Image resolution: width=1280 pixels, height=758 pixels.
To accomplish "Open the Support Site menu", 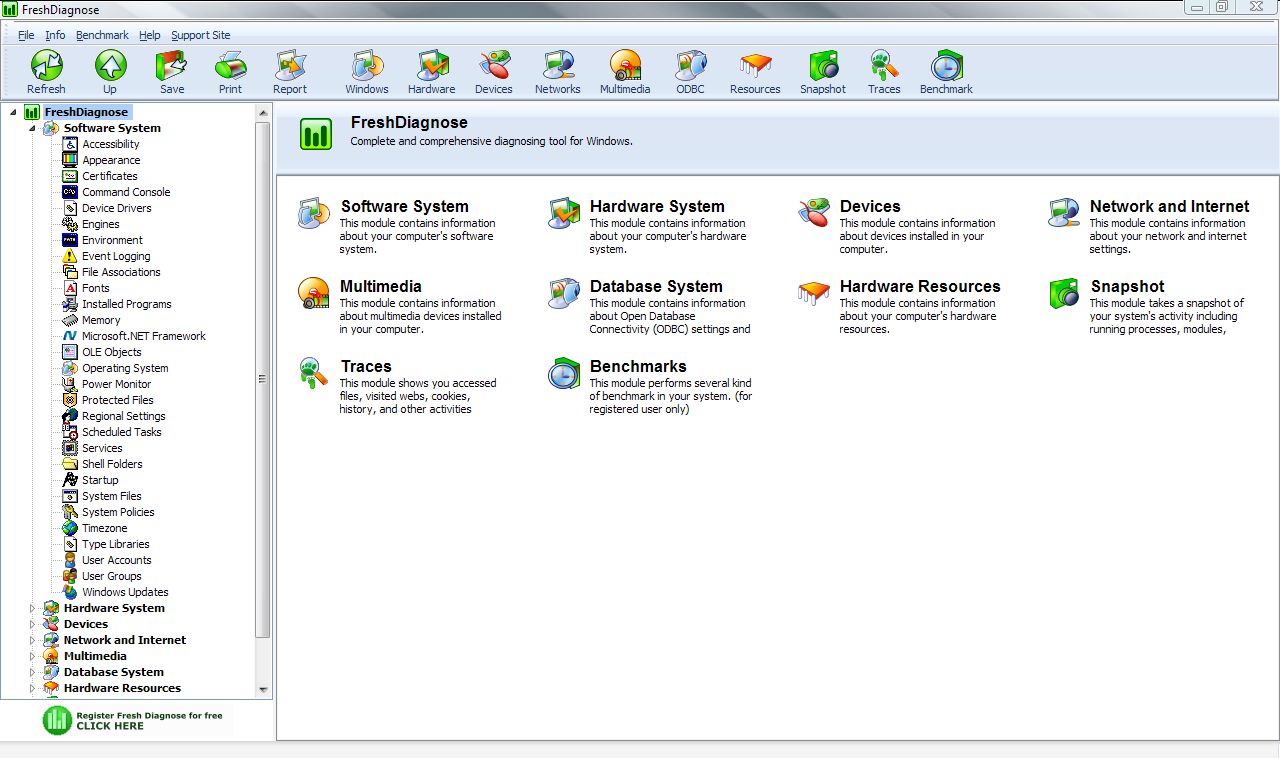I will pyautogui.click(x=200, y=35).
